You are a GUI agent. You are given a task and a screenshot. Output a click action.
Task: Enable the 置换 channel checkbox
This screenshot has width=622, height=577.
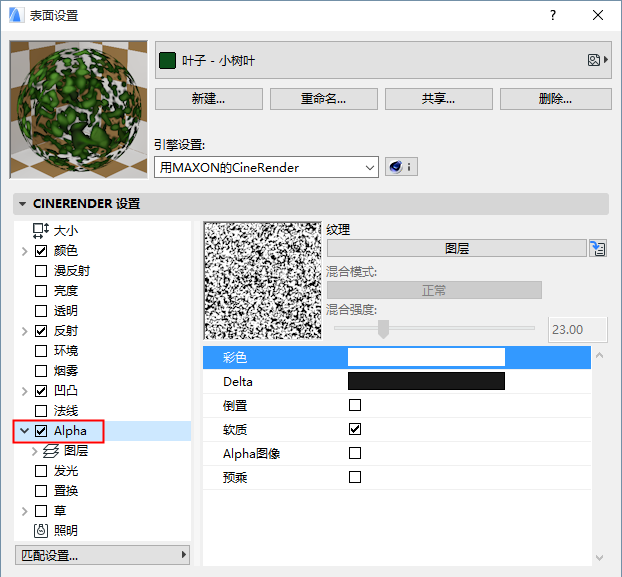click(x=41, y=491)
